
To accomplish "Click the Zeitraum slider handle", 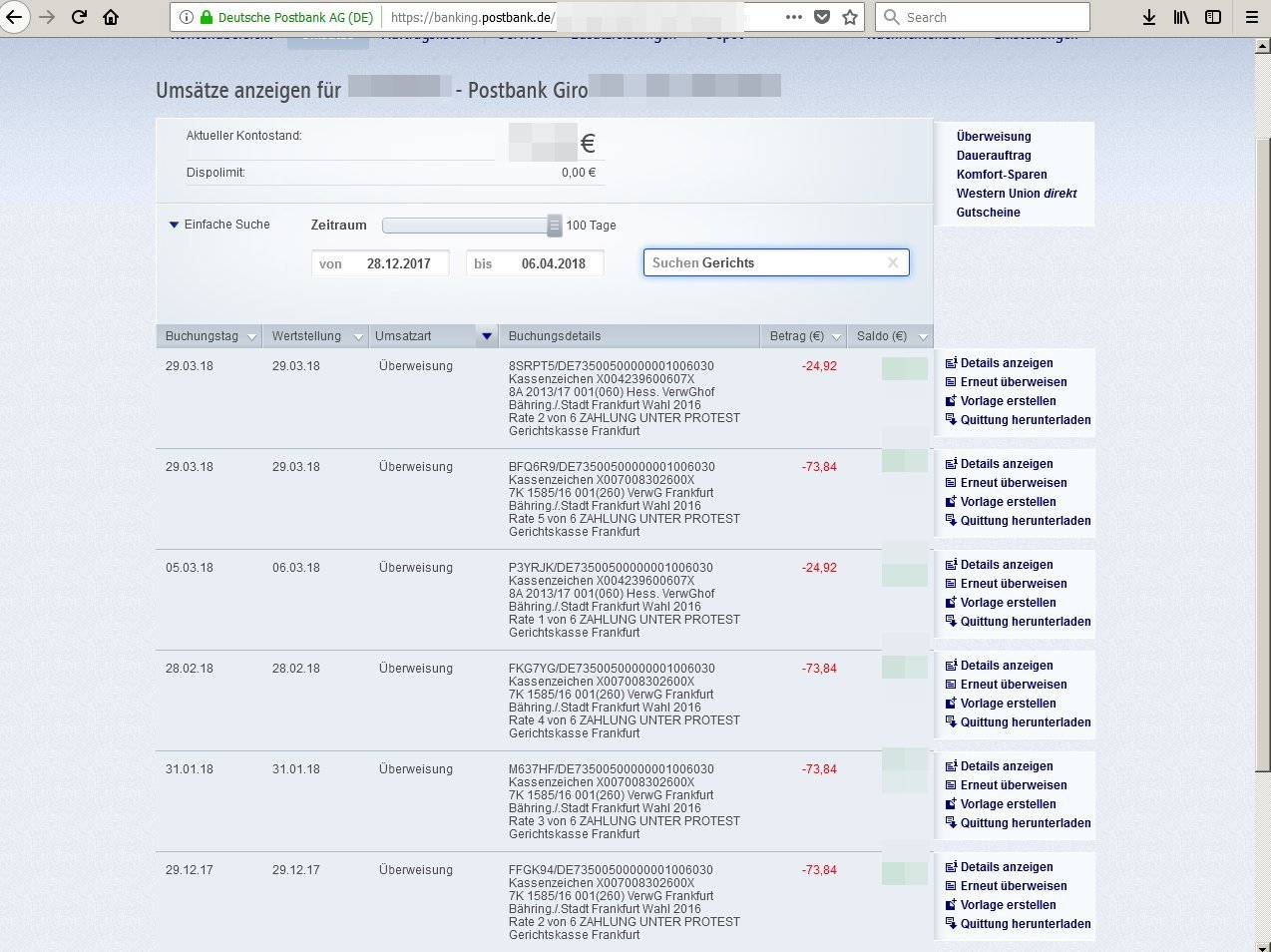I will pos(555,226).
